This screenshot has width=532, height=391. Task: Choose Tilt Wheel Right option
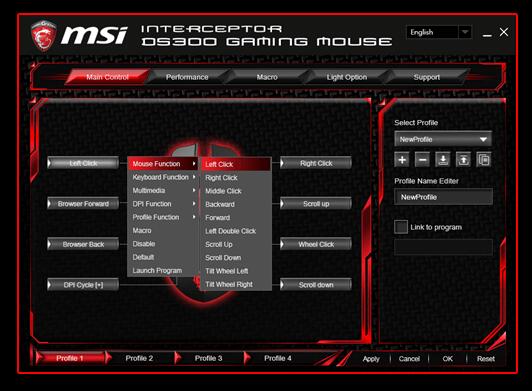pyautogui.click(x=236, y=284)
